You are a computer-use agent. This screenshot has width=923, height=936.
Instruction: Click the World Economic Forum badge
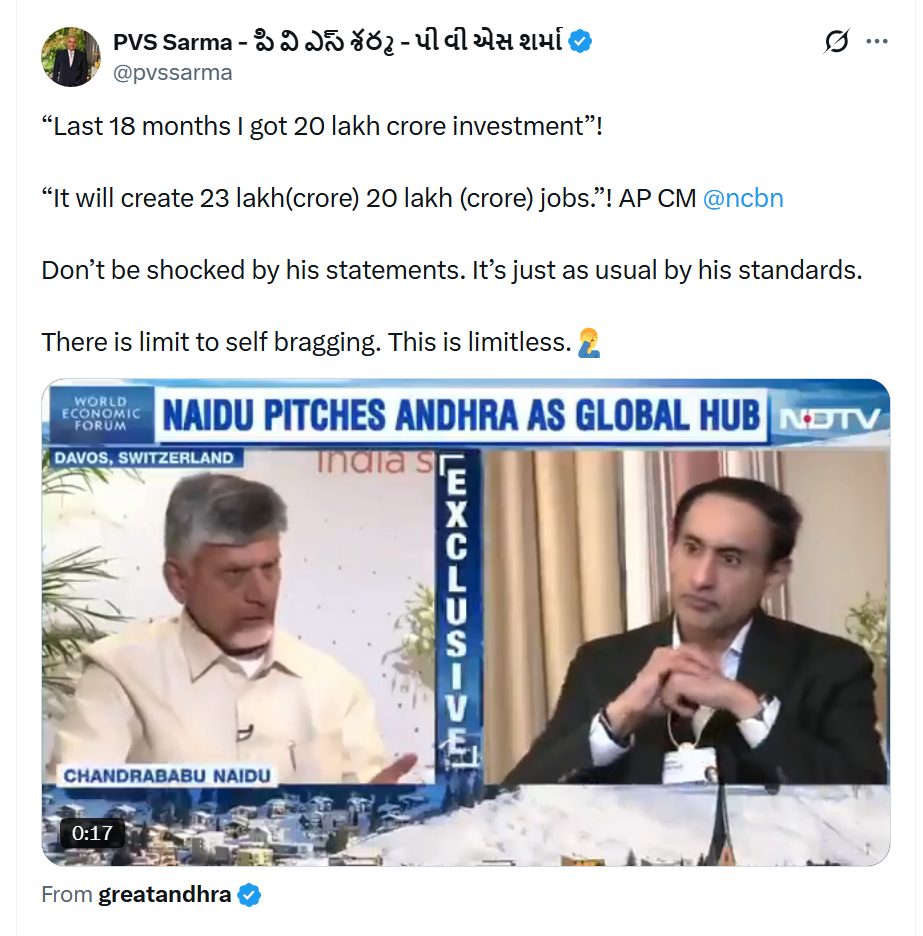pyautogui.click(x=100, y=414)
